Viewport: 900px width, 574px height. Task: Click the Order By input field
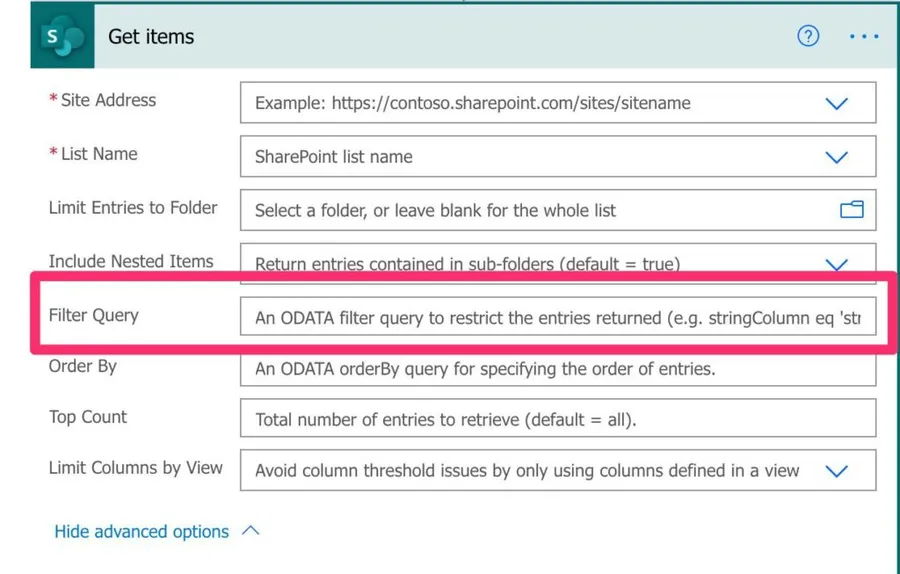(557, 369)
